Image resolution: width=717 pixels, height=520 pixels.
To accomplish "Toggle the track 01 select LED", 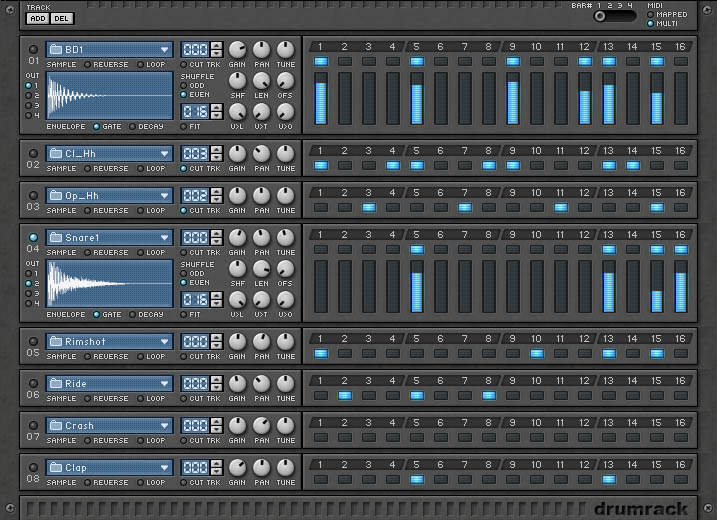I will 33,49.
